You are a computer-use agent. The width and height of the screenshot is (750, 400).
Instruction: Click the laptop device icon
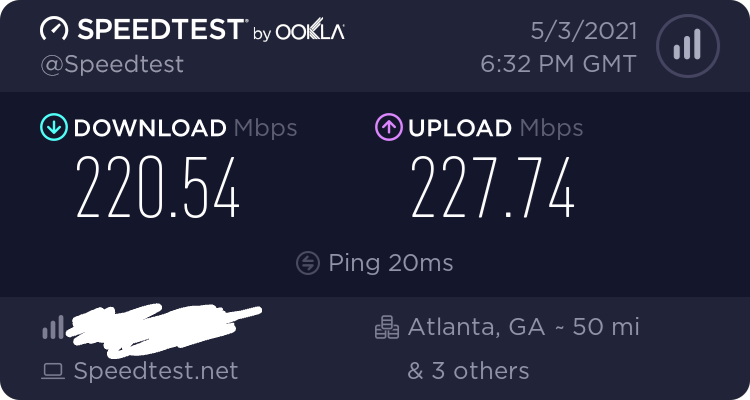[53, 371]
